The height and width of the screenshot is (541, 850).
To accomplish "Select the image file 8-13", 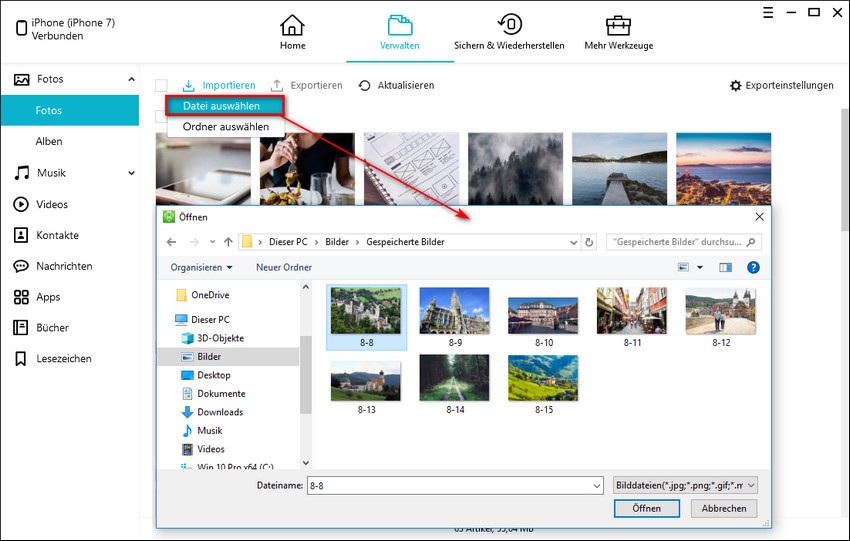I will [x=366, y=387].
